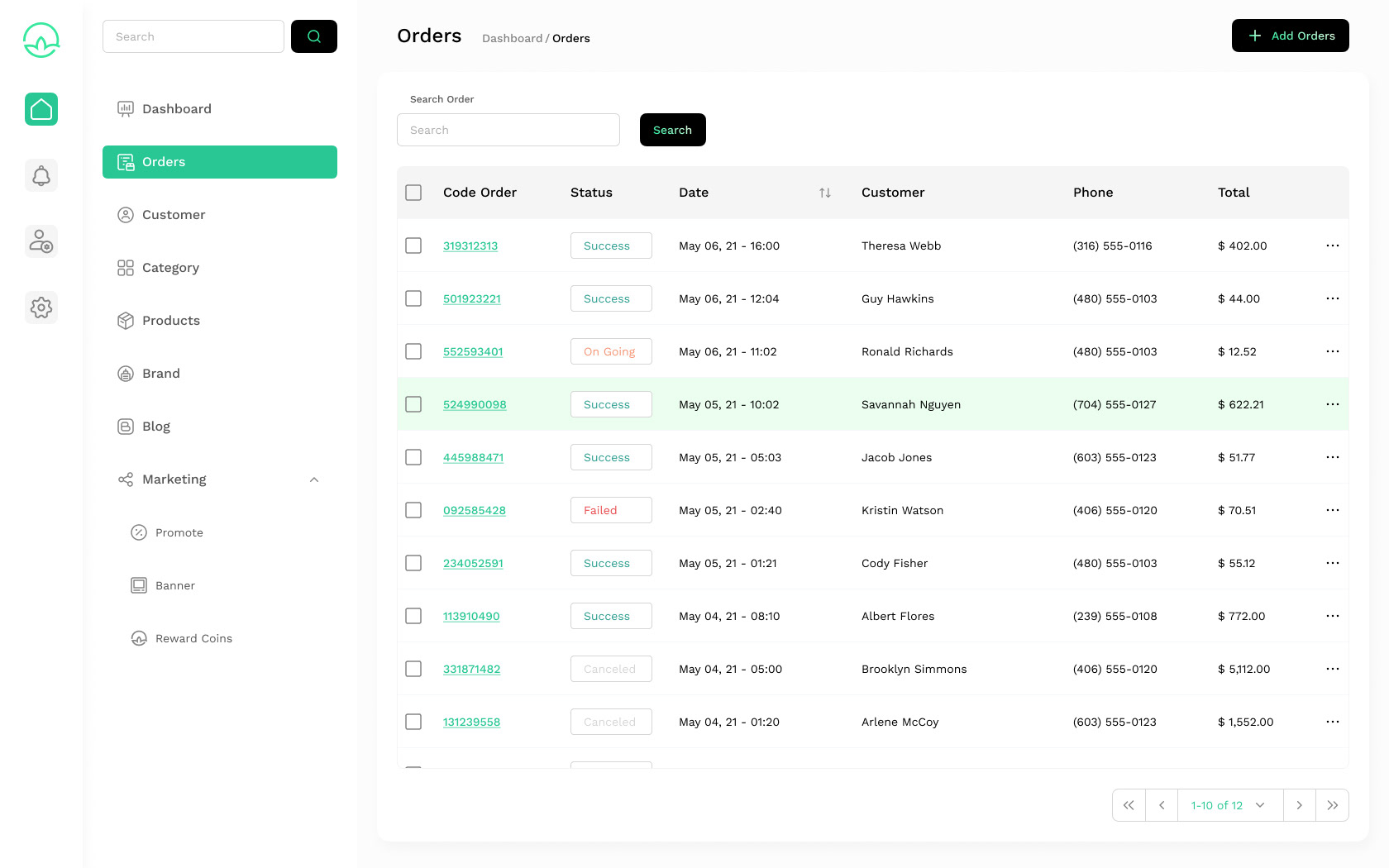Open order link 319312313
This screenshot has width=1389, height=868.
[470, 246]
